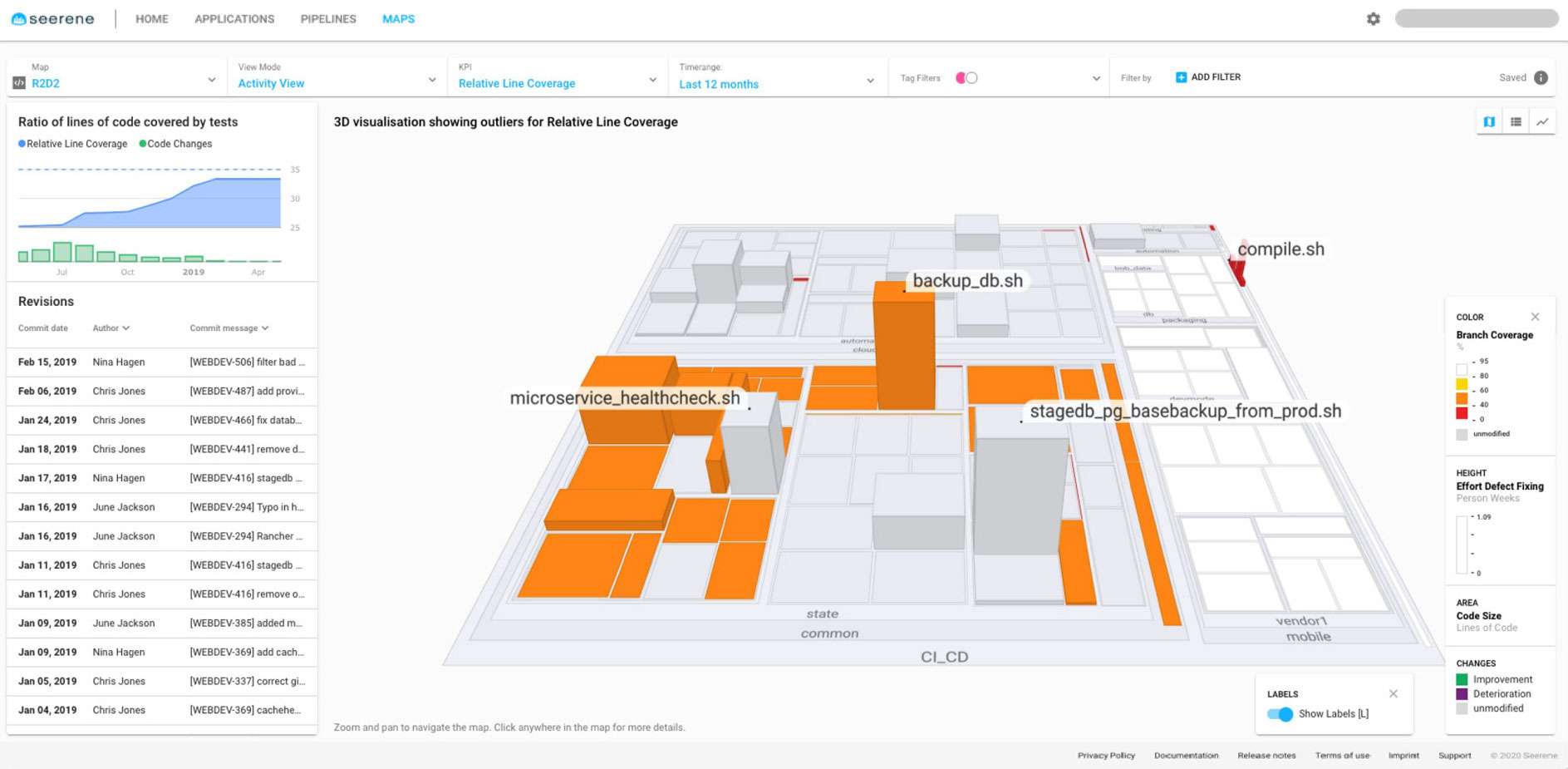
Task: Click the Commit date column header
Action: (x=43, y=328)
